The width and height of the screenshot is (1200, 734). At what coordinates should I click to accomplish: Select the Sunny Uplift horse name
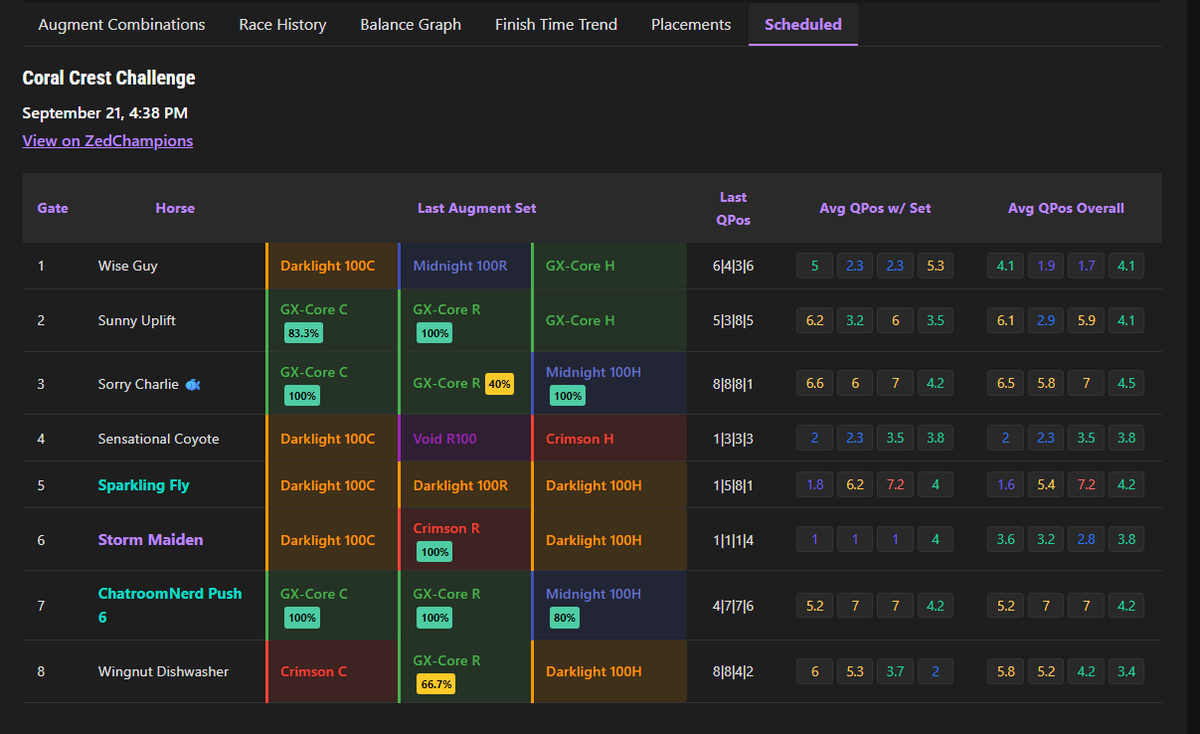coord(137,320)
